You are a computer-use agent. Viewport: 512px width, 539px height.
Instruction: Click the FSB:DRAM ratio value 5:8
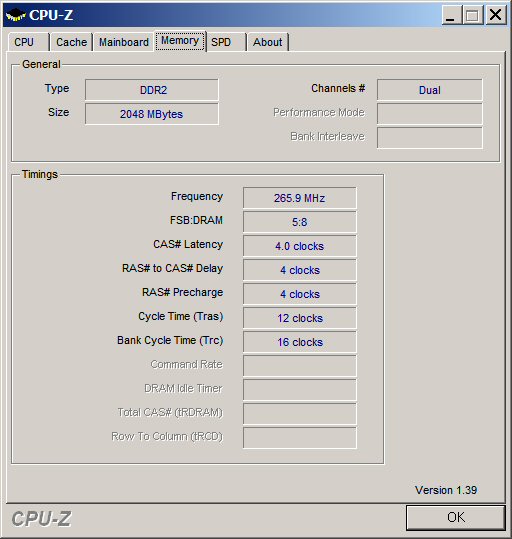coord(299,222)
